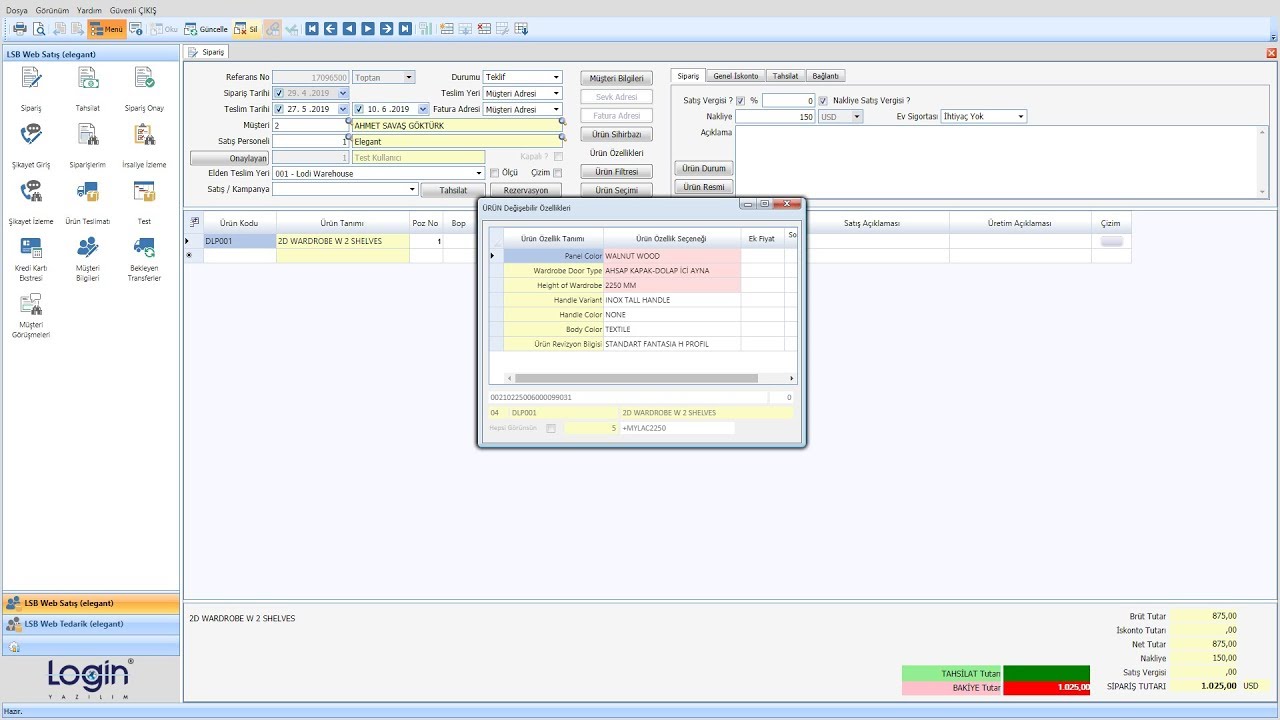Go to the first record arrow
The width and height of the screenshot is (1280, 720).
312,29
